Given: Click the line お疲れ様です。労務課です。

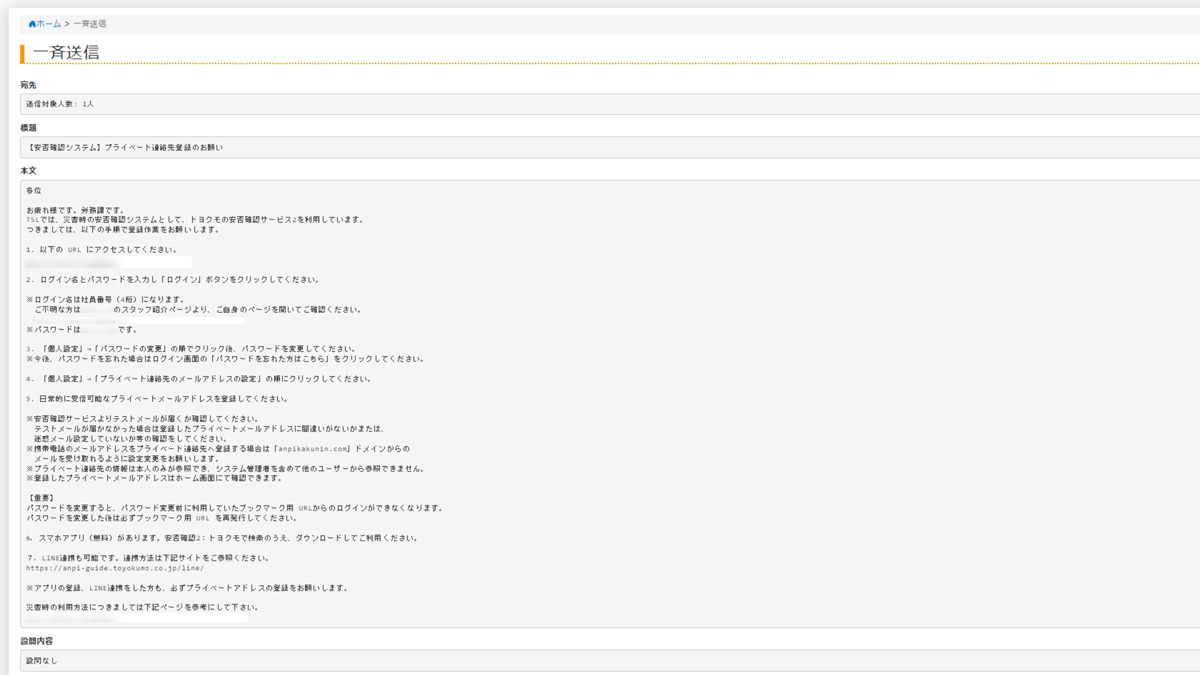Looking at the screenshot, I should 76,210.
